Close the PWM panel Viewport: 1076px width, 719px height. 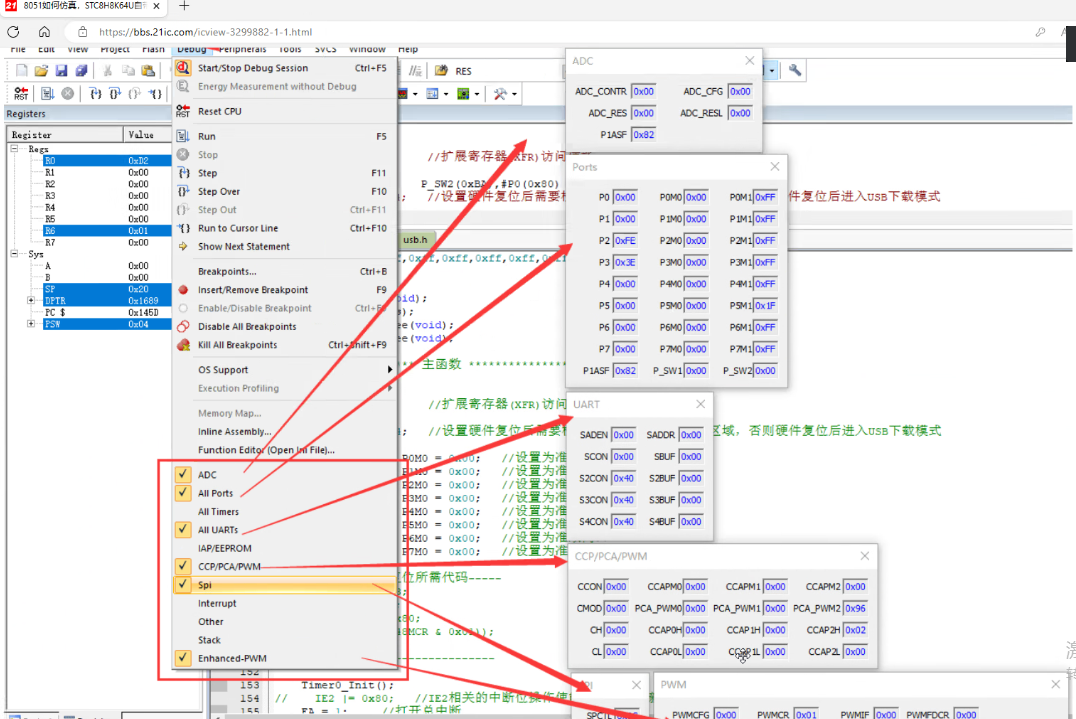click(1055, 684)
